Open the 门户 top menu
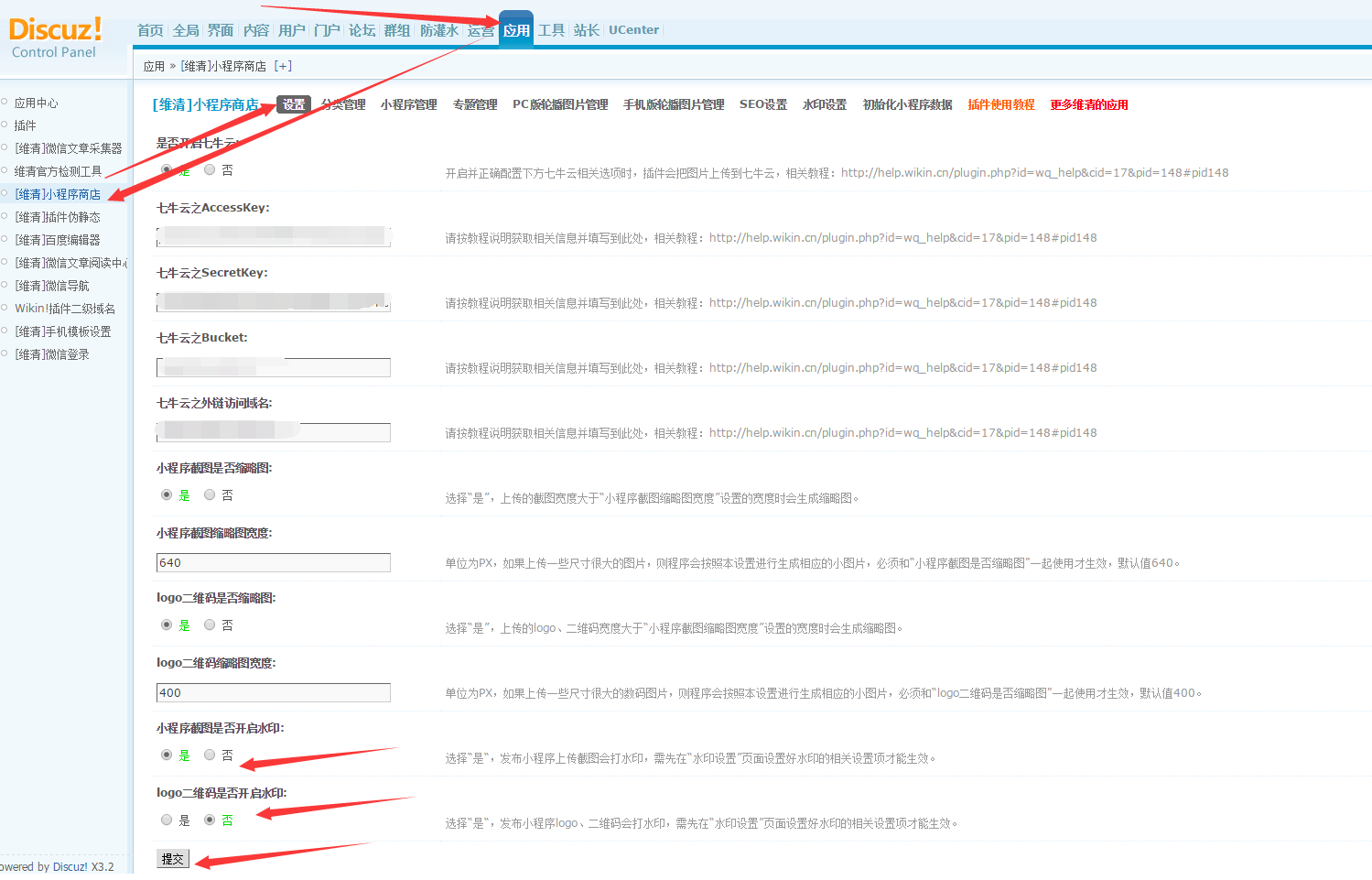This screenshot has height=880, width=1372. [x=327, y=30]
